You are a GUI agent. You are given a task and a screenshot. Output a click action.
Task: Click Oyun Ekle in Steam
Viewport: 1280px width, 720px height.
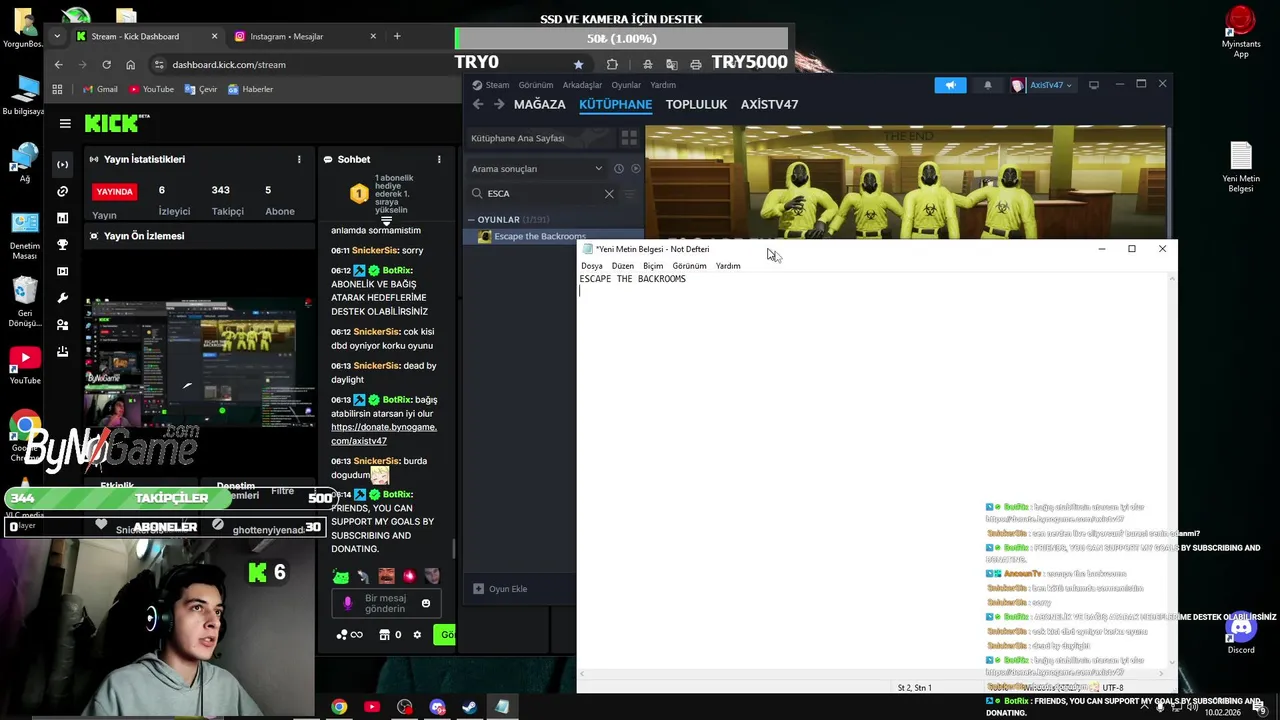point(500,589)
